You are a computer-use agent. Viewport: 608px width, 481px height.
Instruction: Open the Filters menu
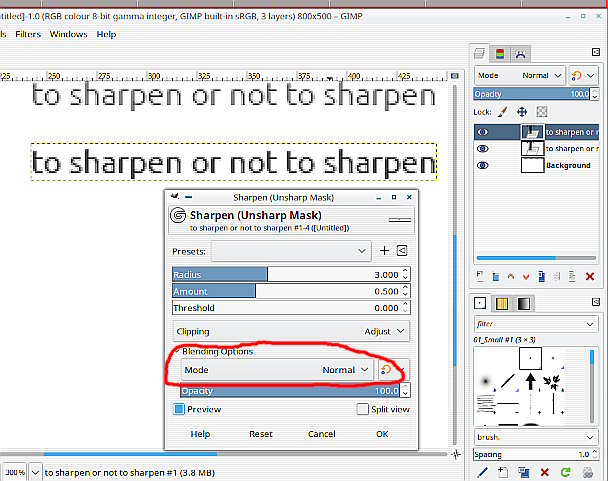[28, 34]
